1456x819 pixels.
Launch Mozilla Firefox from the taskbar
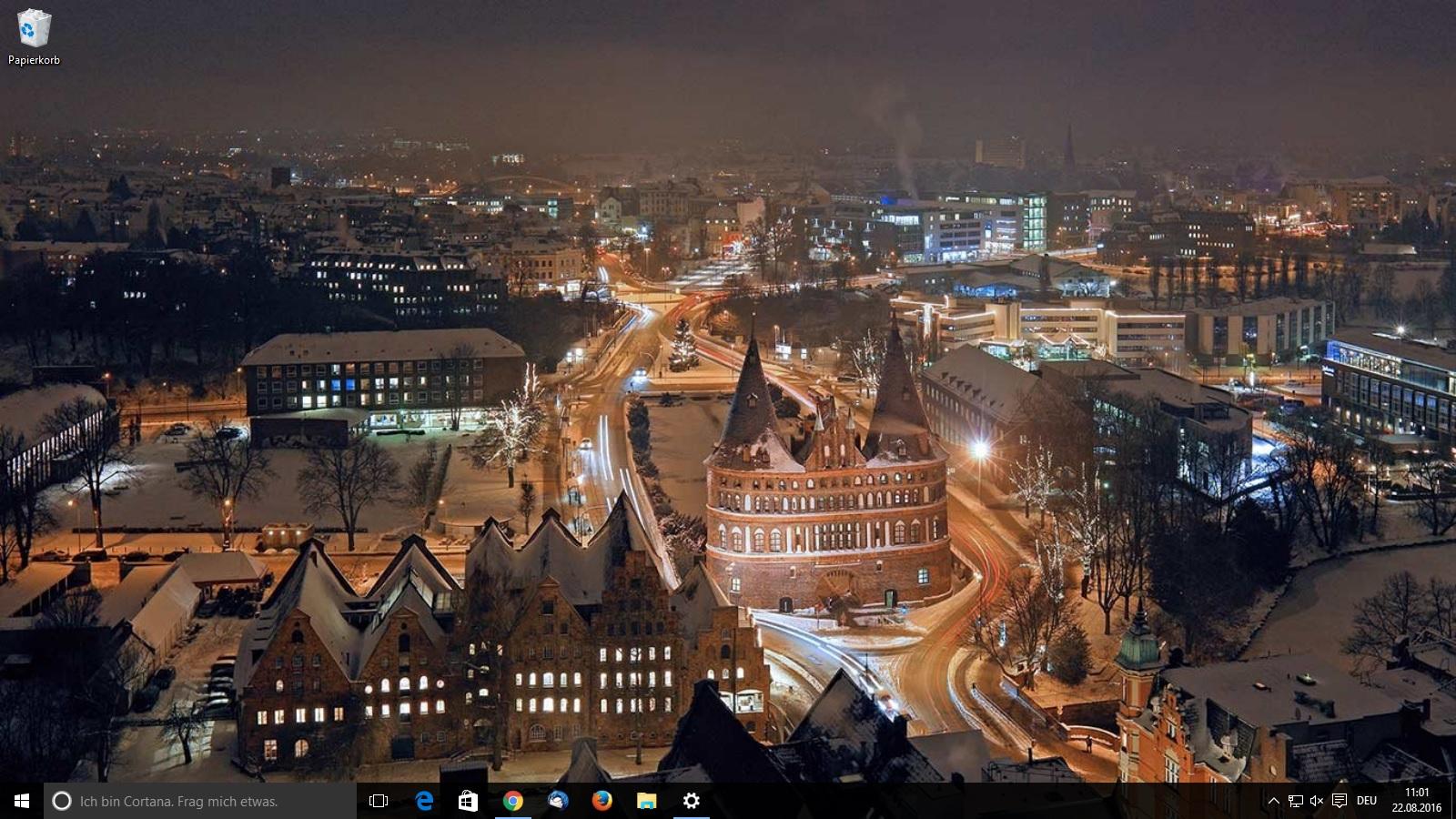point(602,801)
